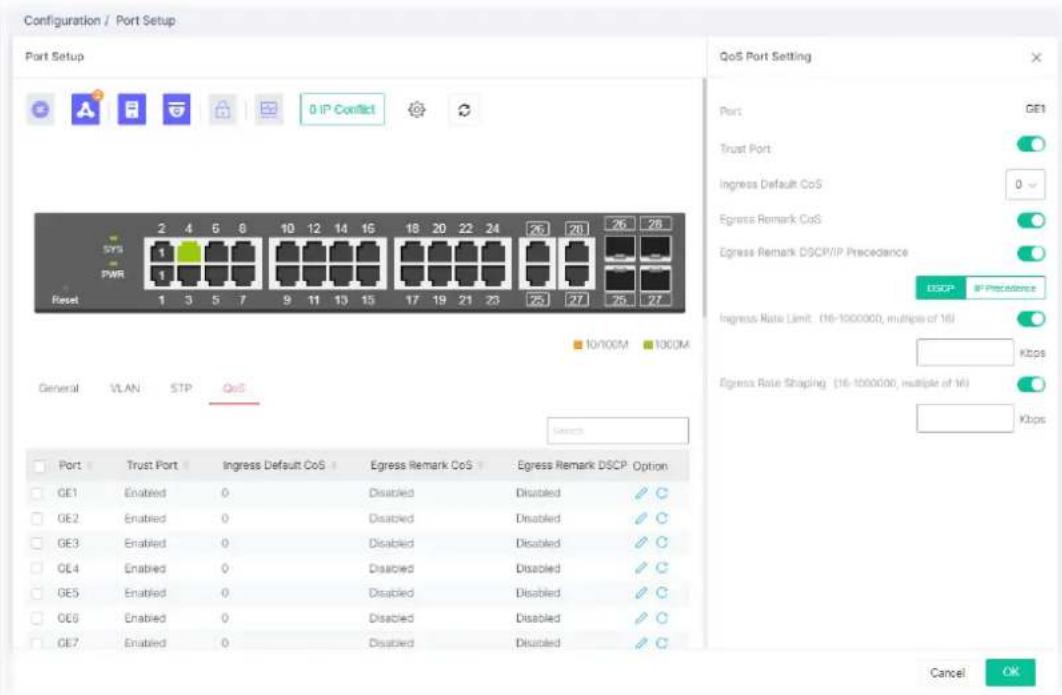Toggle the Egress Remark CoS switch
Screen dimensions: 1062x695
[x=1031, y=220]
